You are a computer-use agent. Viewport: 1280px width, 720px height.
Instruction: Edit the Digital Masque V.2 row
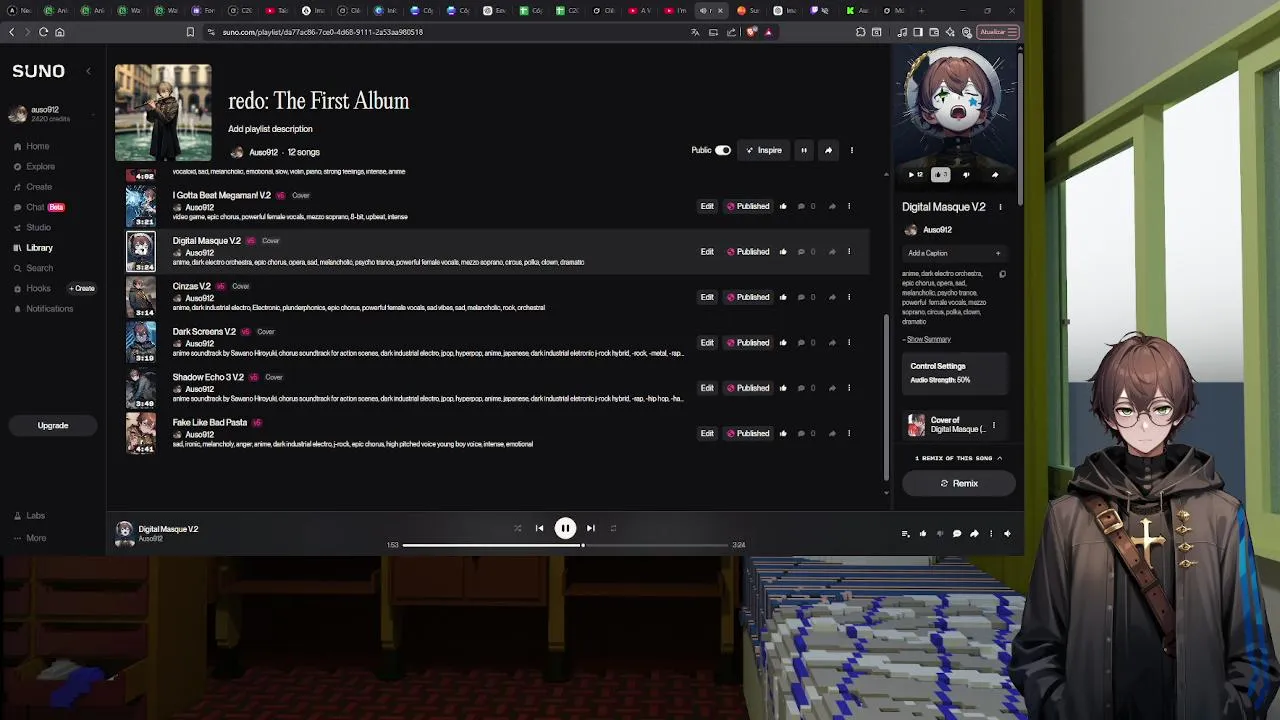click(x=707, y=252)
